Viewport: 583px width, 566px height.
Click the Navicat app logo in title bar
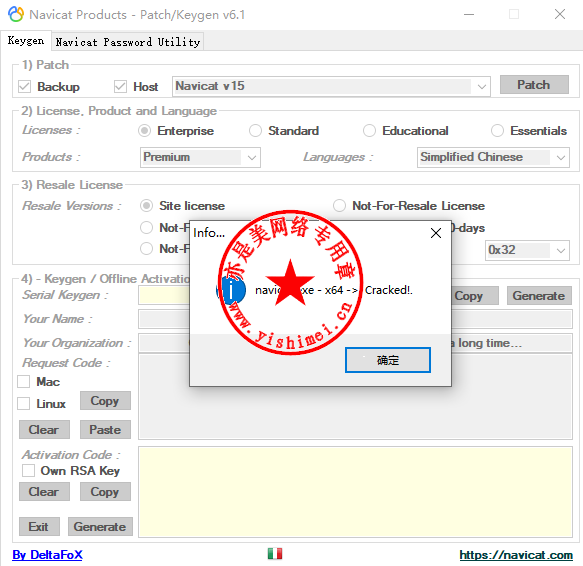pos(16,15)
